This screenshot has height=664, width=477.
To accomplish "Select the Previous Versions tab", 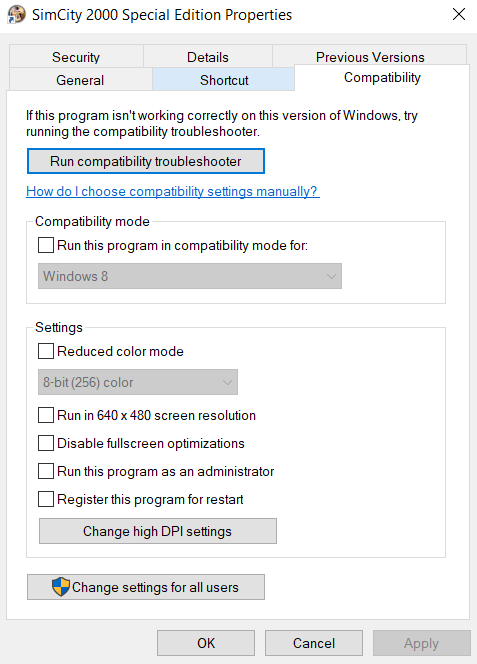I will pyautogui.click(x=370, y=57).
